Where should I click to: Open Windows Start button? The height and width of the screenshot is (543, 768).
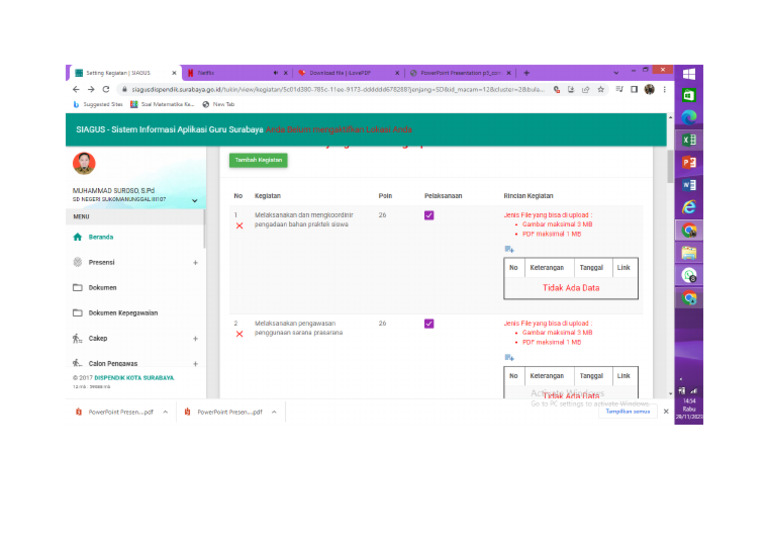click(689, 74)
